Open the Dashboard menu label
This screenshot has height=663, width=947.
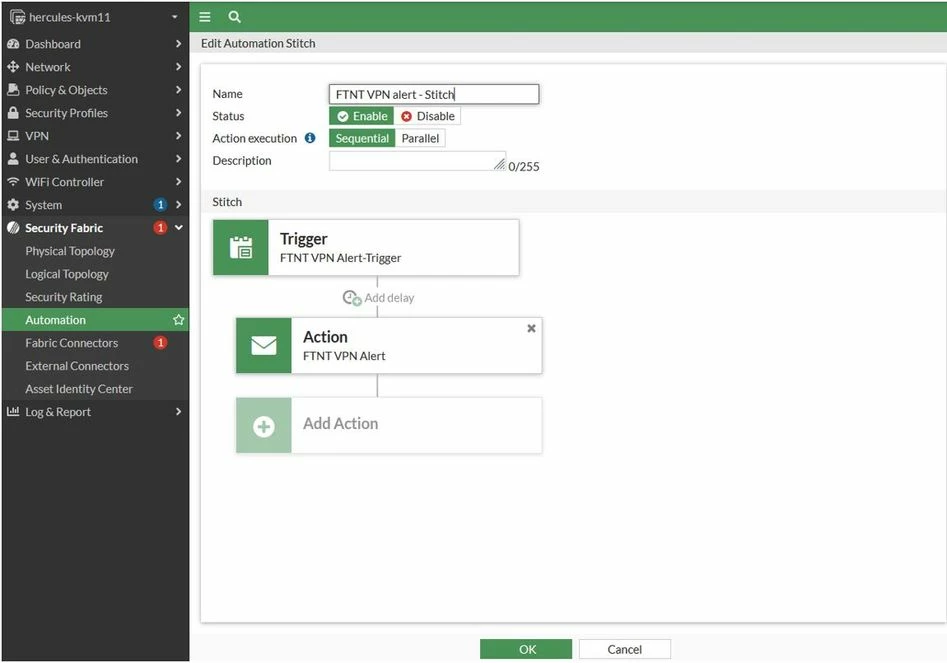(53, 44)
